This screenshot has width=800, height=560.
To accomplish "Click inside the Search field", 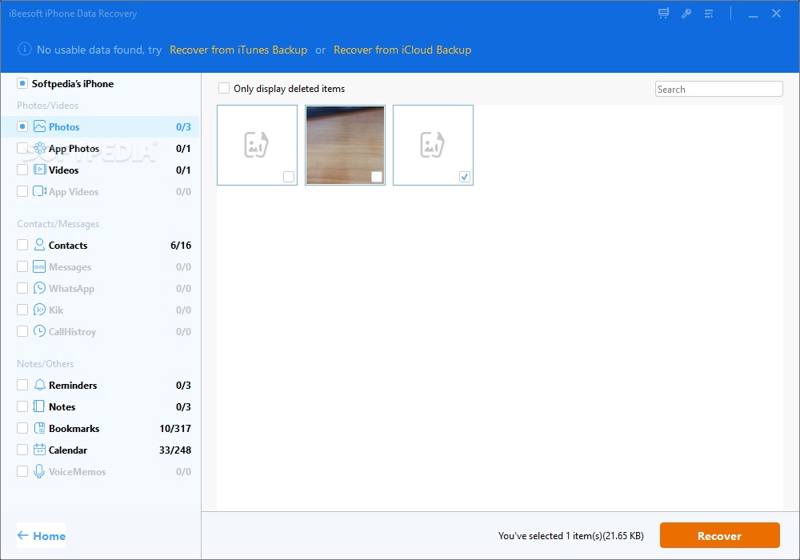I will coord(718,89).
